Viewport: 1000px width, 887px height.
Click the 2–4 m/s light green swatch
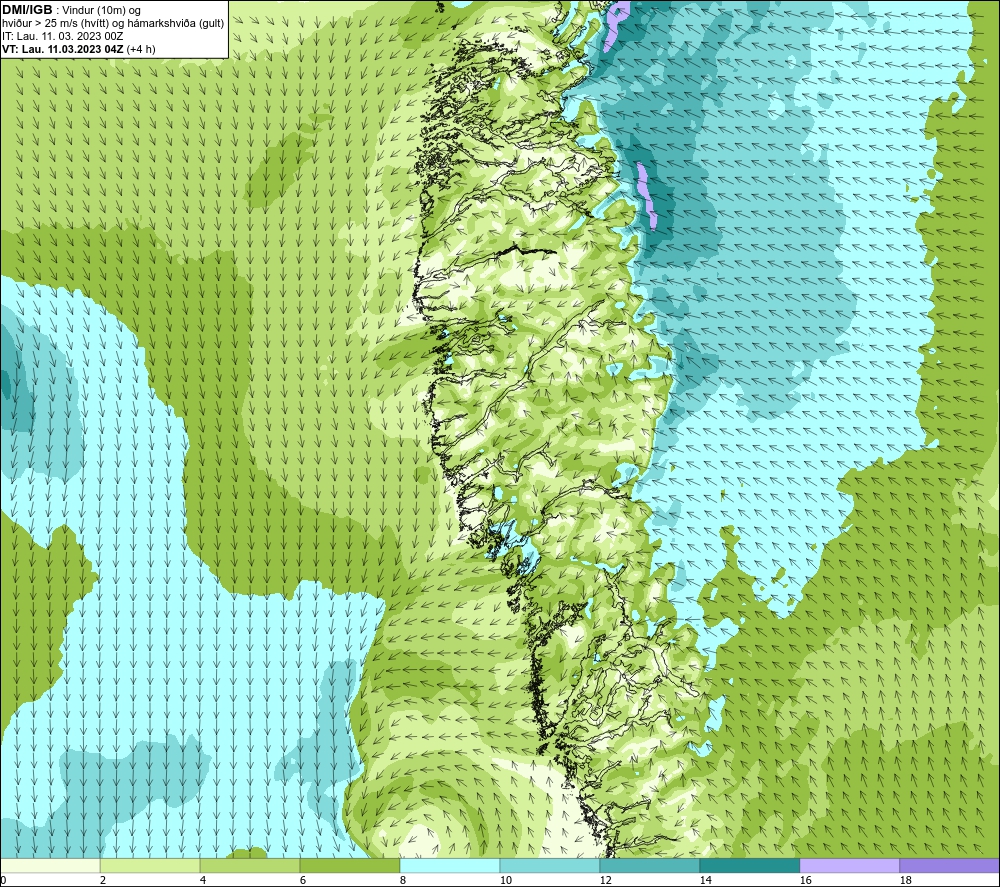[150, 866]
